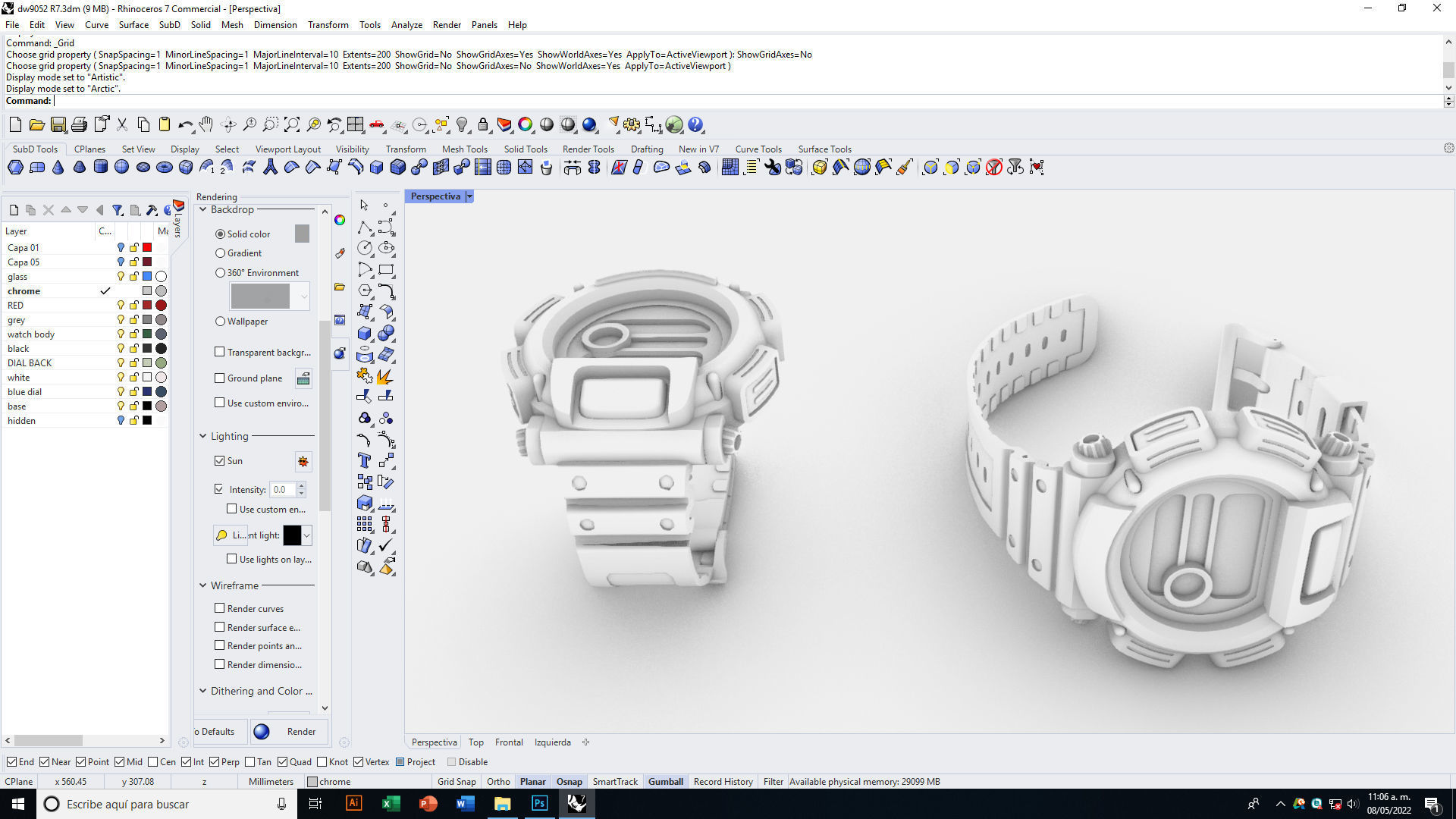Select the 360° Environment radio option
1456x819 pixels.
pyautogui.click(x=220, y=273)
